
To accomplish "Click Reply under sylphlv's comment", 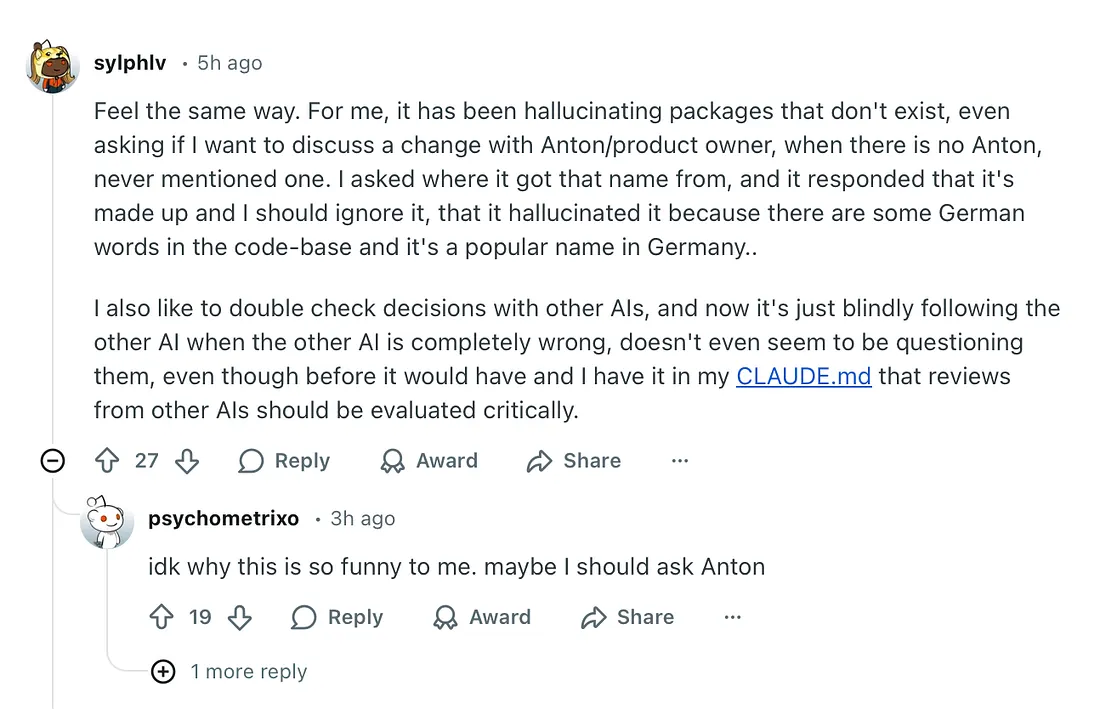I will click(x=284, y=461).
